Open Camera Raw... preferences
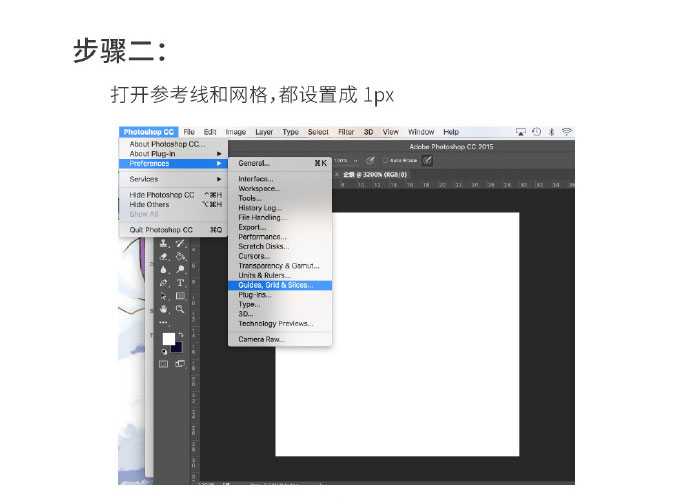Viewport: 690px width, 504px height. pos(280,339)
